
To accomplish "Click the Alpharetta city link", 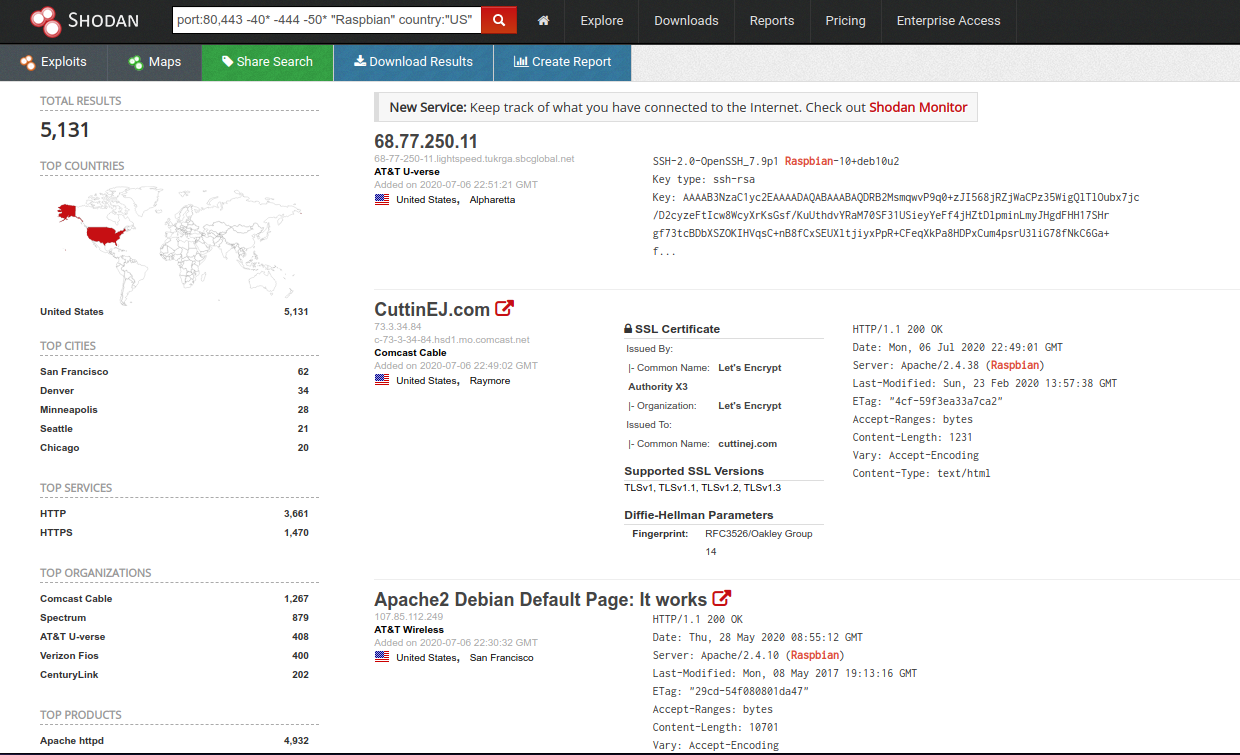I will (x=492, y=200).
